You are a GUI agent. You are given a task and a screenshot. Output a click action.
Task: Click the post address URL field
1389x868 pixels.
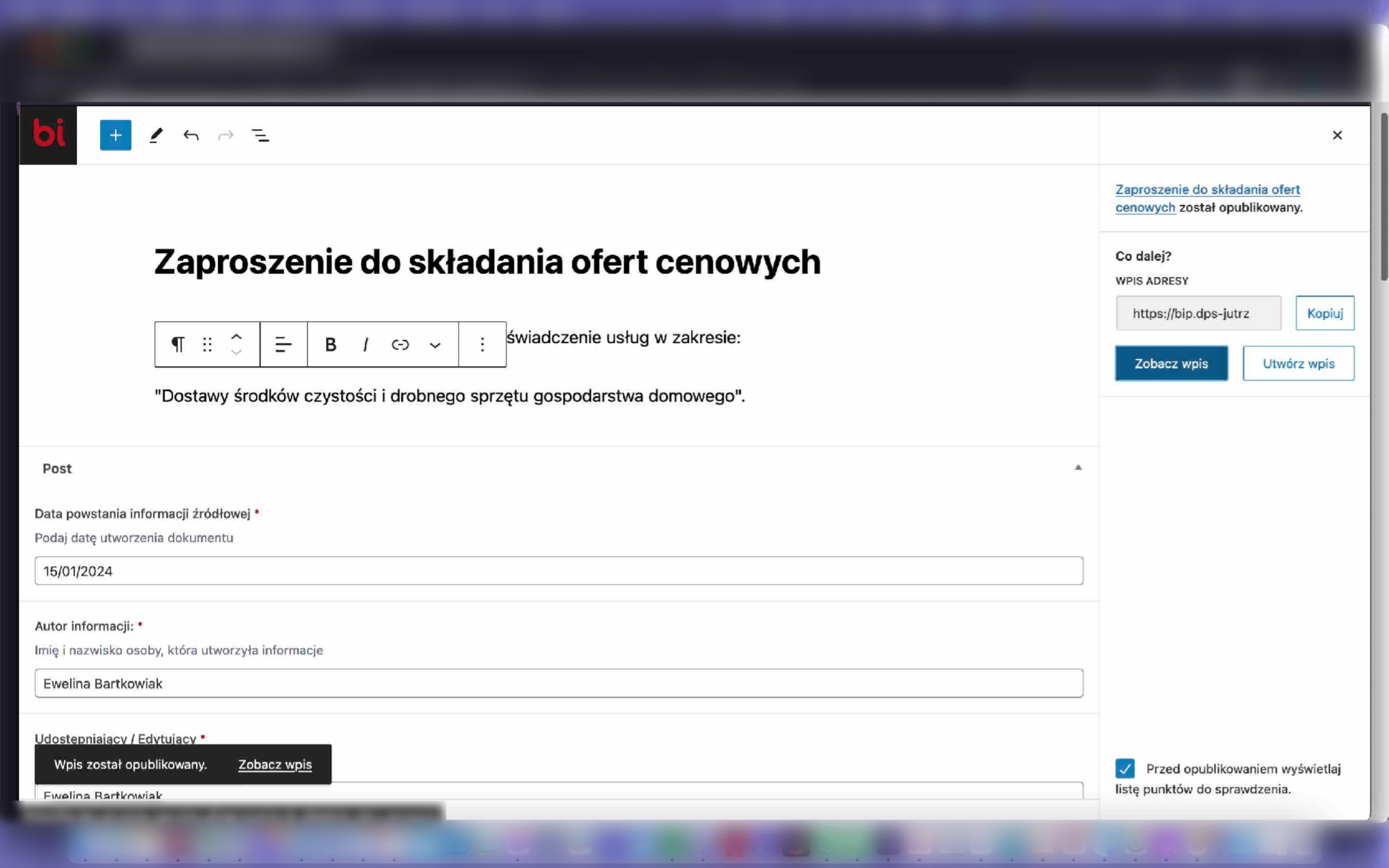tap(1198, 313)
